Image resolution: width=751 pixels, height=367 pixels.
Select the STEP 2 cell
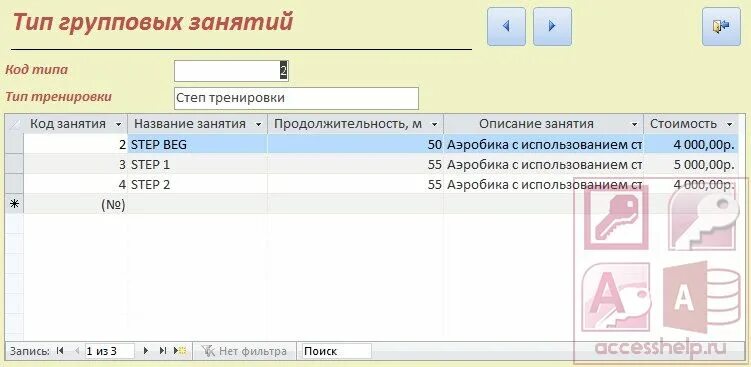click(198, 184)
